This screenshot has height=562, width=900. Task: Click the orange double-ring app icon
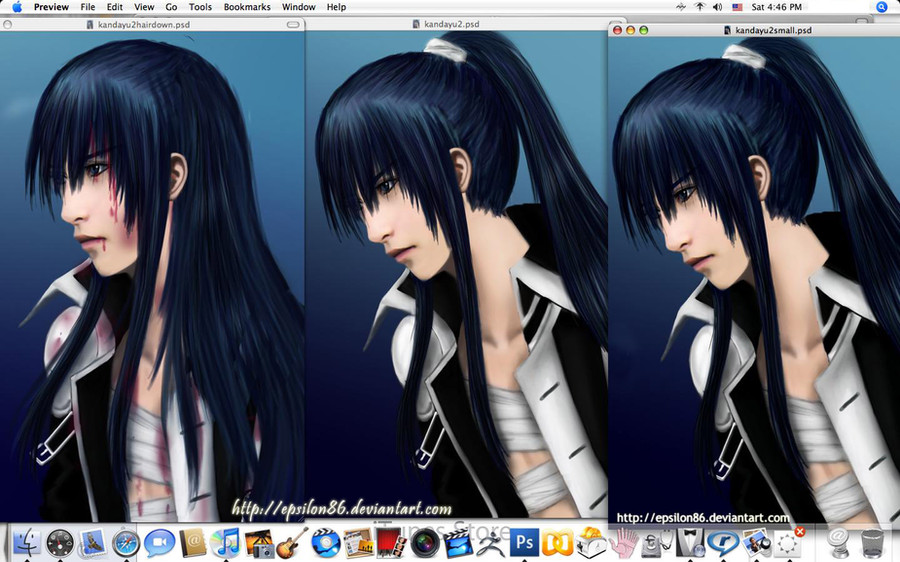(x=557, y=542)
